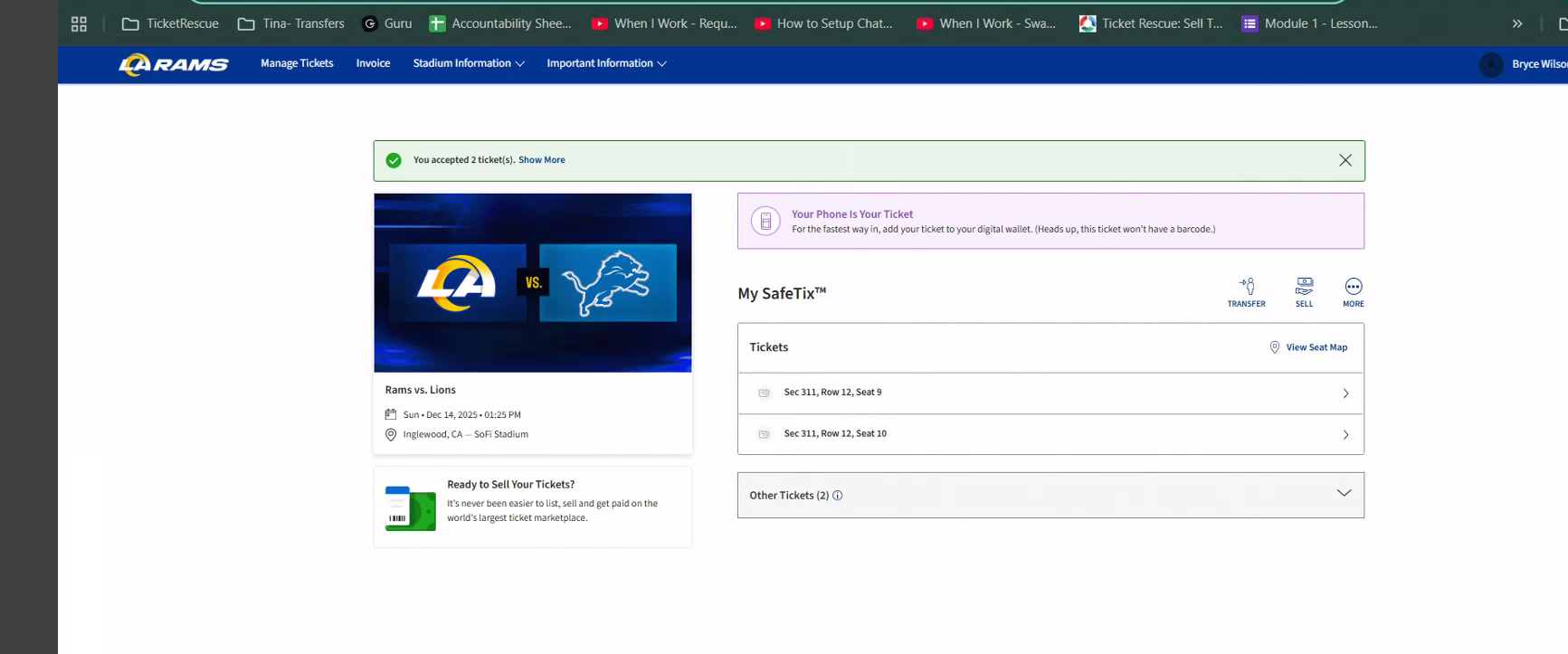Click Your Phone Is Your Ticket heading
The width and height of the screenshot is (1568, 654).
tap(852, 214)
